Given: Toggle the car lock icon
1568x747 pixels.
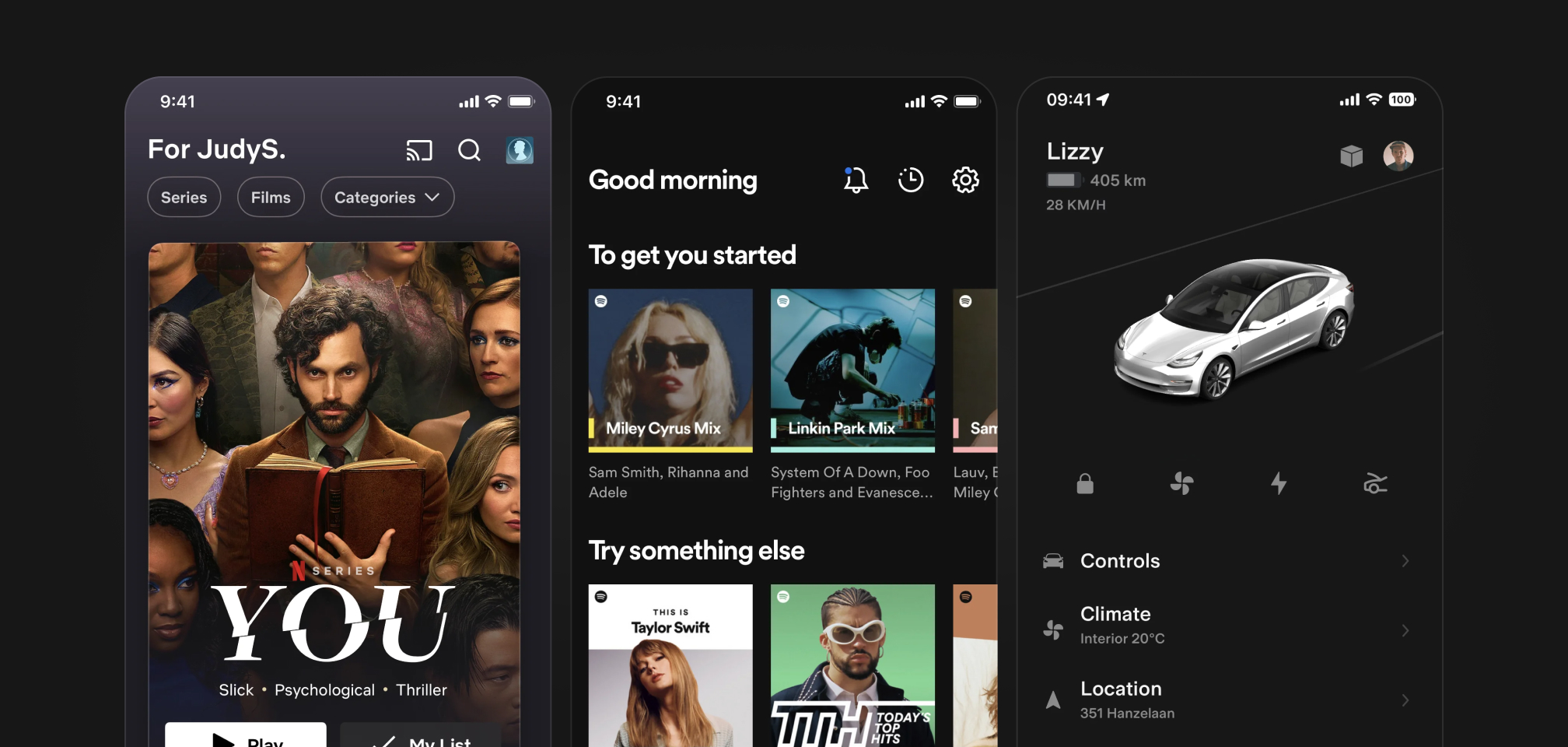Looking at the screenshot, I should pyautogui.click(x=1085, y=484).
